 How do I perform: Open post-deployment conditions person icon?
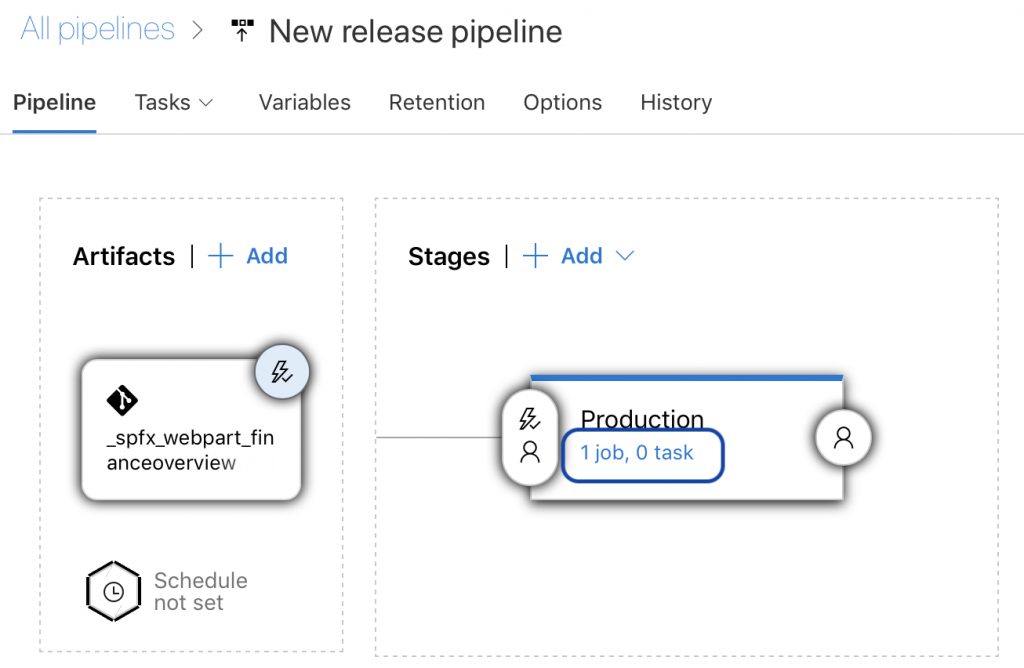point(843,437)
